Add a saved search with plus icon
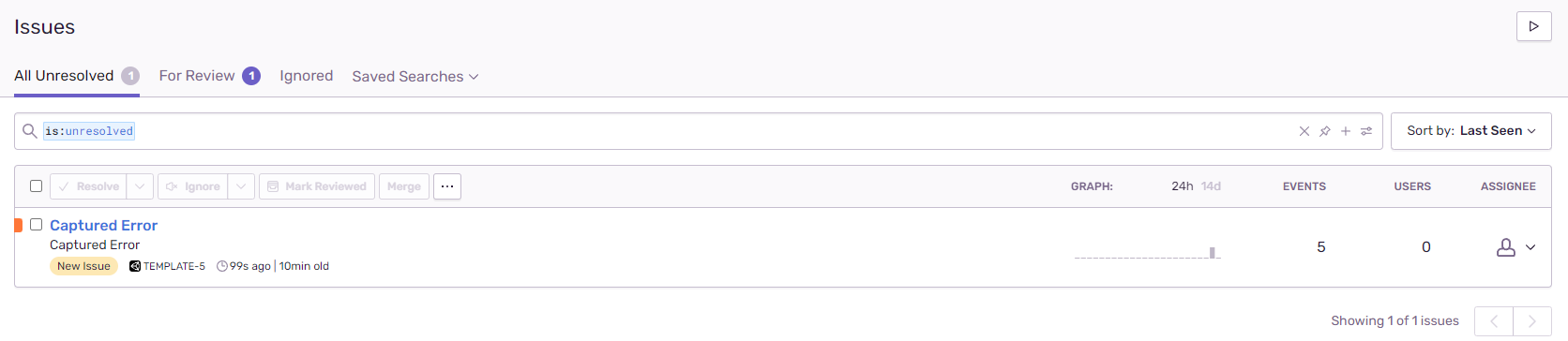The width and height of the screenshot is (1568, 341). (1345, 131)
